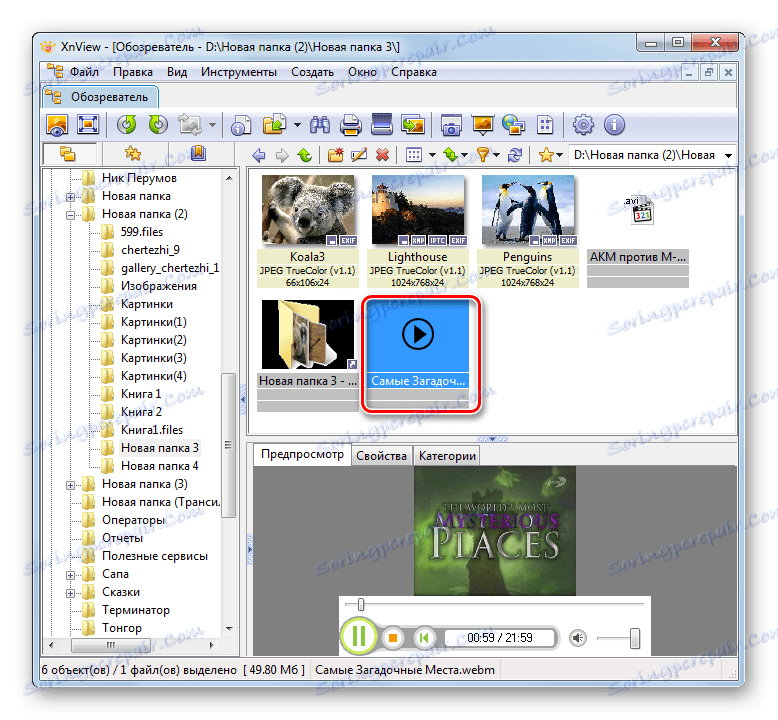Expand the Сказки folder tree node

click(70, 593)
